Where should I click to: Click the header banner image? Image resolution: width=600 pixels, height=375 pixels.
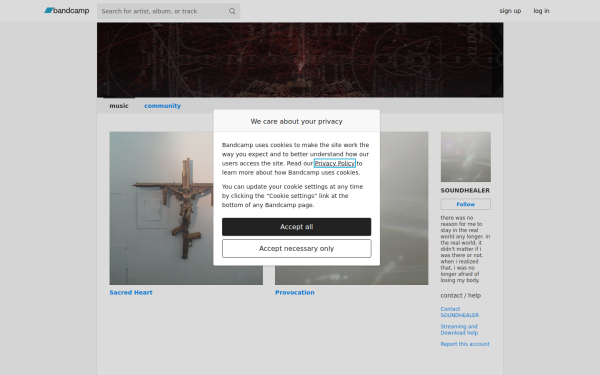tap(300, 60)
